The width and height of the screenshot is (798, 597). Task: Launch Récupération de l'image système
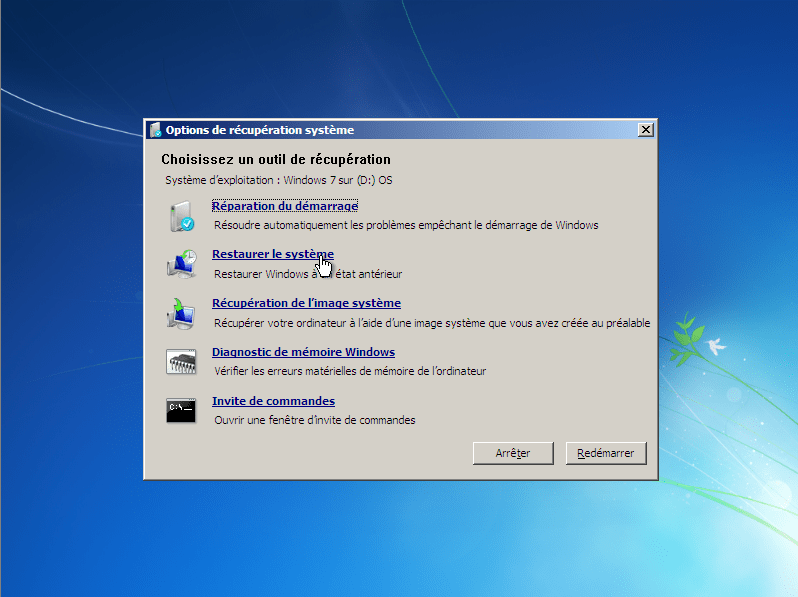[306, 303]
